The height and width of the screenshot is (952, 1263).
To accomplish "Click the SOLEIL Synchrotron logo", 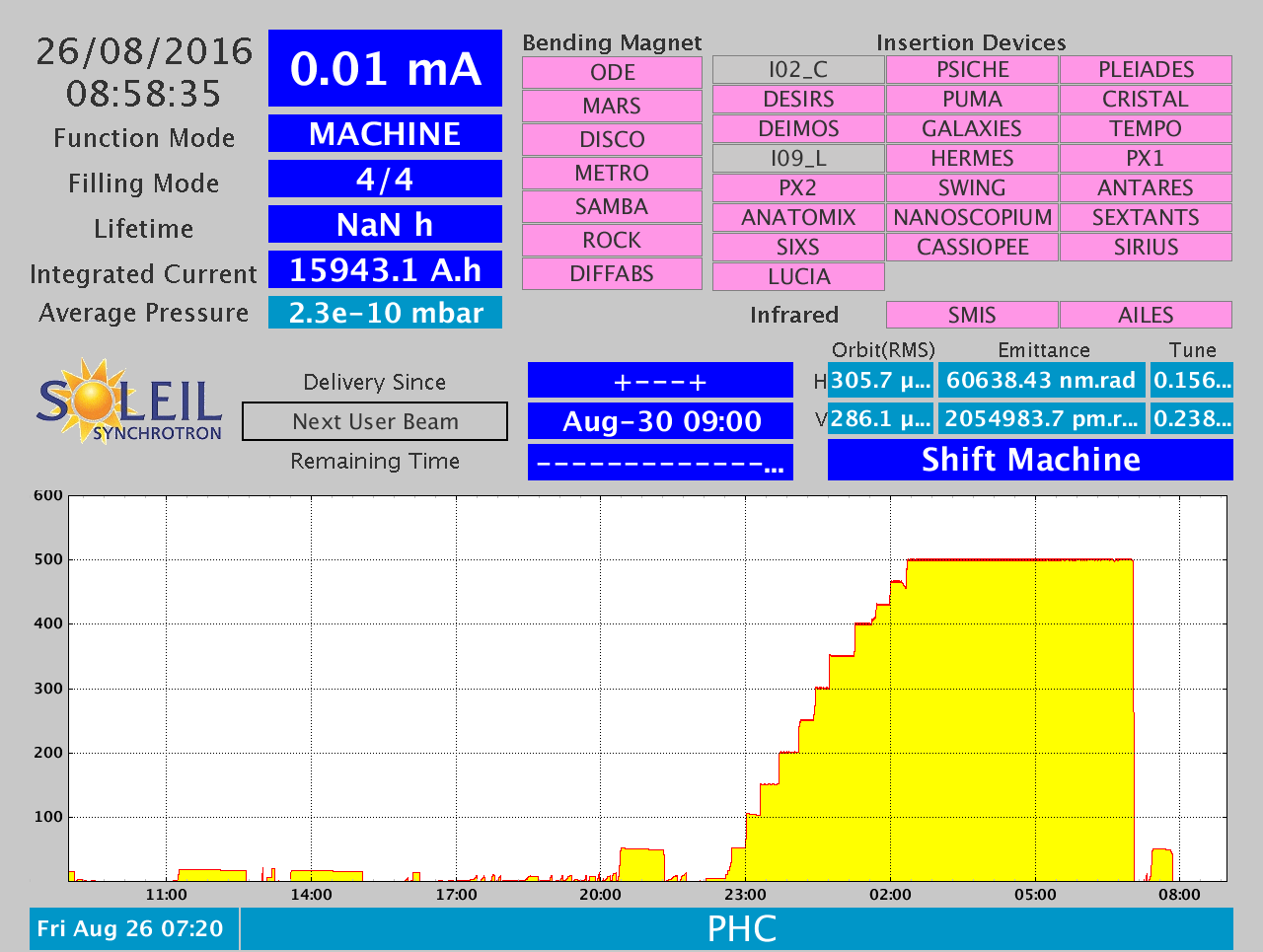I will [129, 402].
